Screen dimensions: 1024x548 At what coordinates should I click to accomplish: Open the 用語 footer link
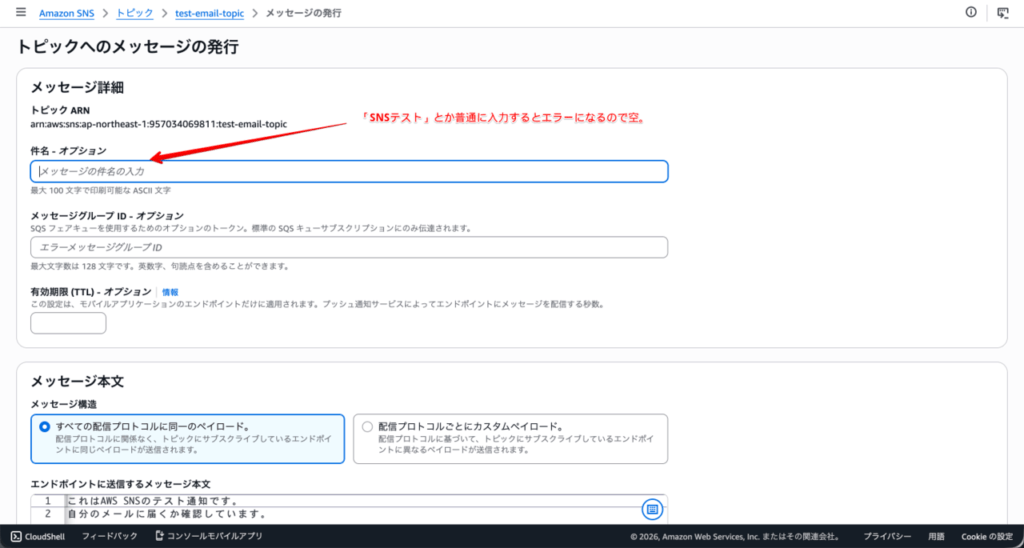click(936, 536)
